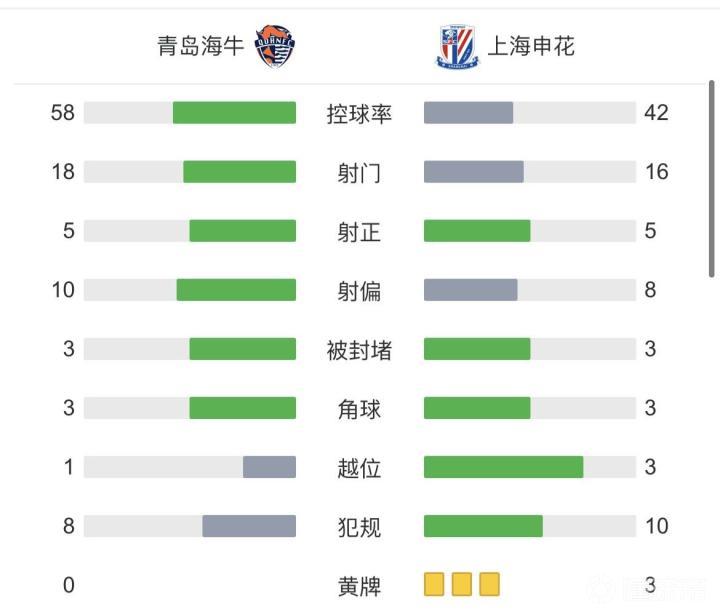Open the 青岛海牛 team name link
Image resolution: width=720 pixels, height=614 pixels.
click(200, 46)
